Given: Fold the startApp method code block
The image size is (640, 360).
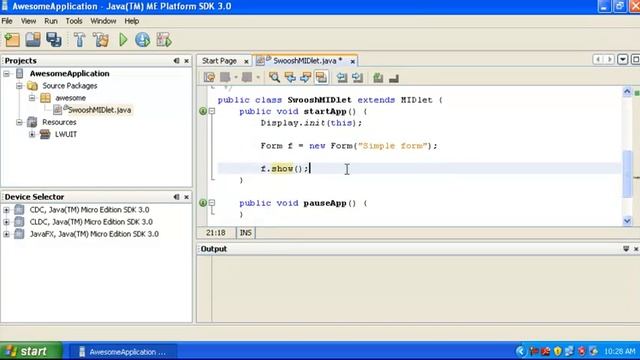Looking at the screenshot, I should pyautogui.click(x=212, y=111).
